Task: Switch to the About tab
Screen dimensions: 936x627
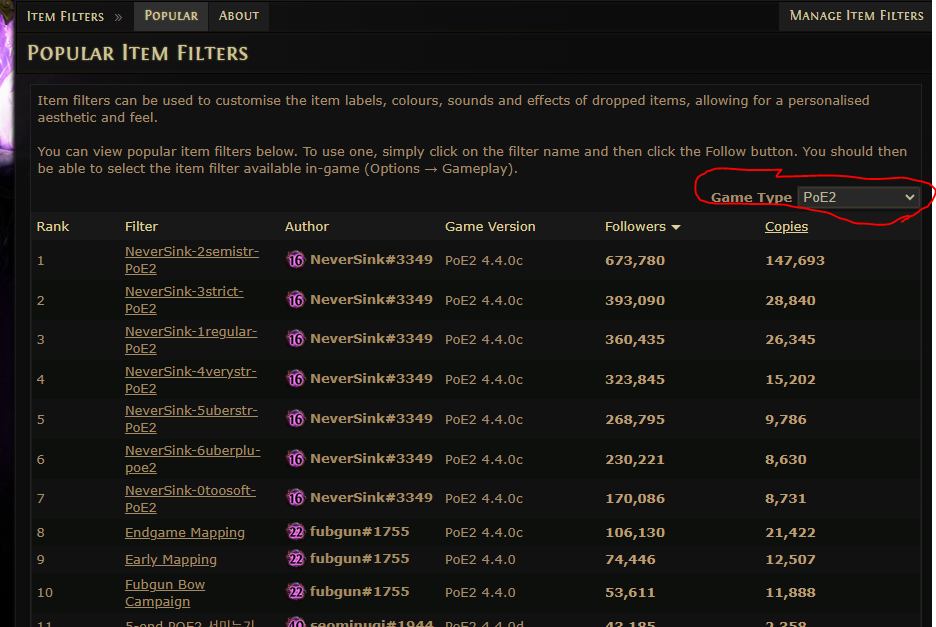Action: pos(239,16)
